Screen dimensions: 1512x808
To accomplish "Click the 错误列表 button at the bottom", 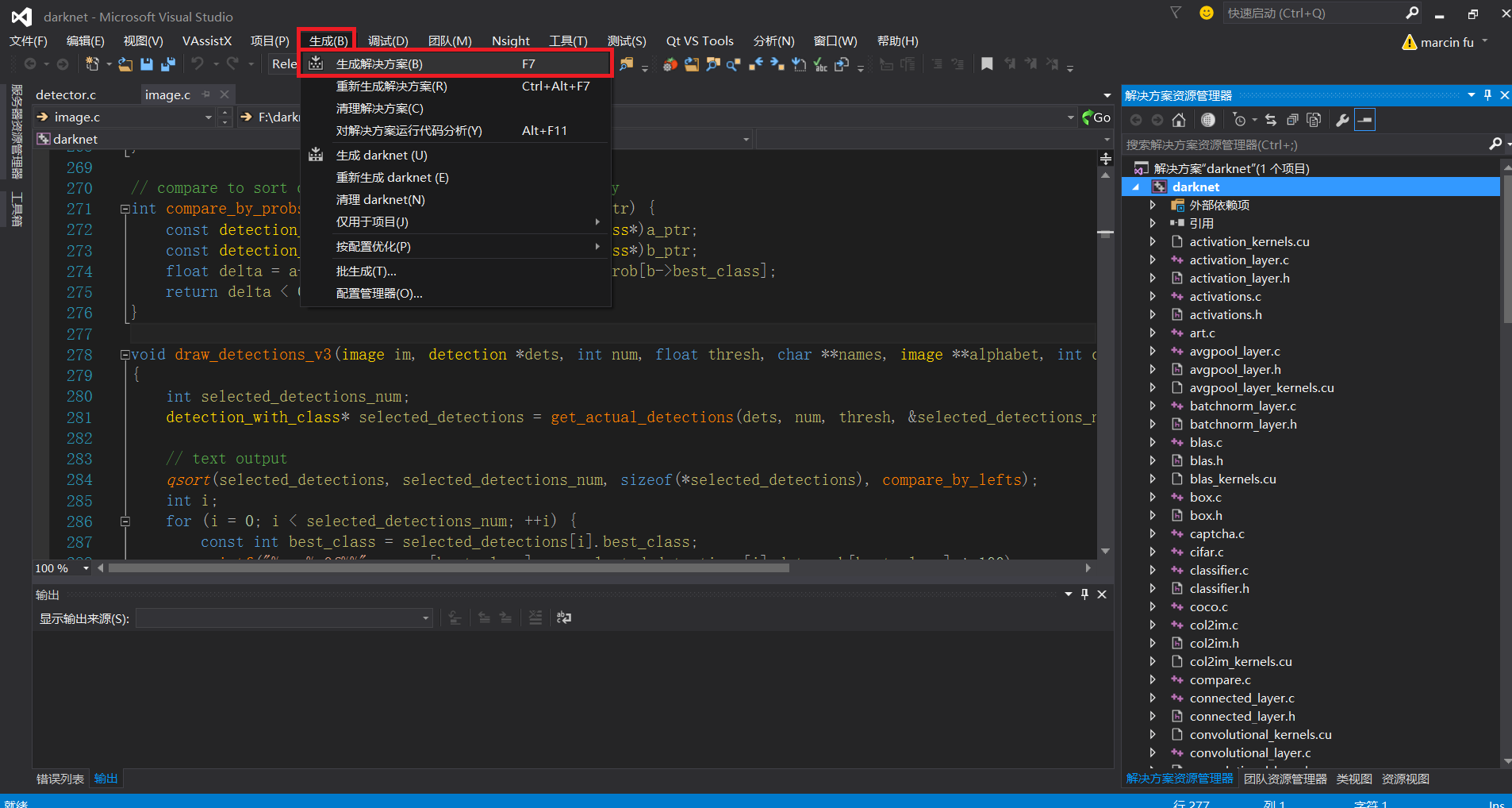I will coord(59,779).
